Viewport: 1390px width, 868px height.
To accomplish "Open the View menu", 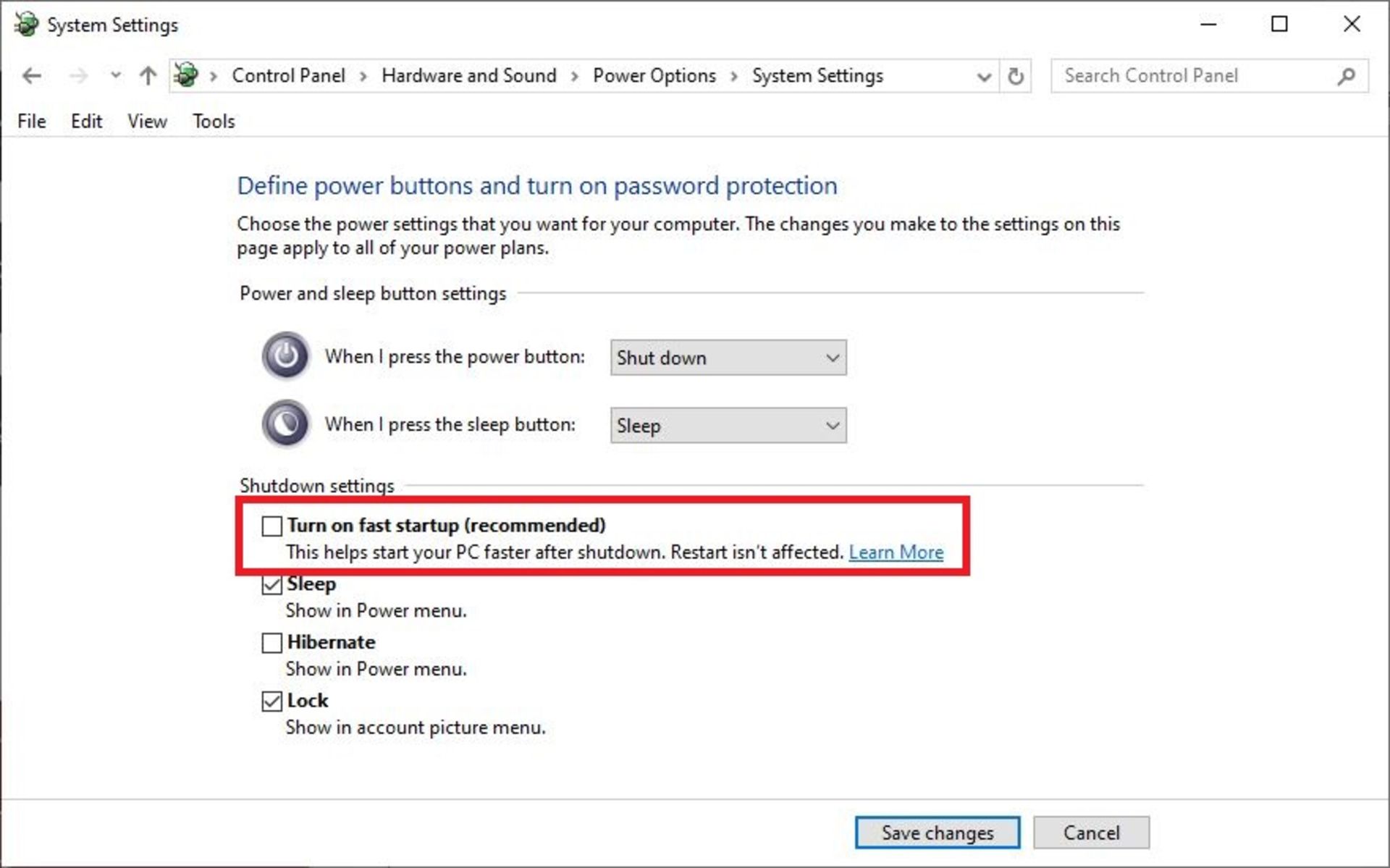I will pos(147,121).
